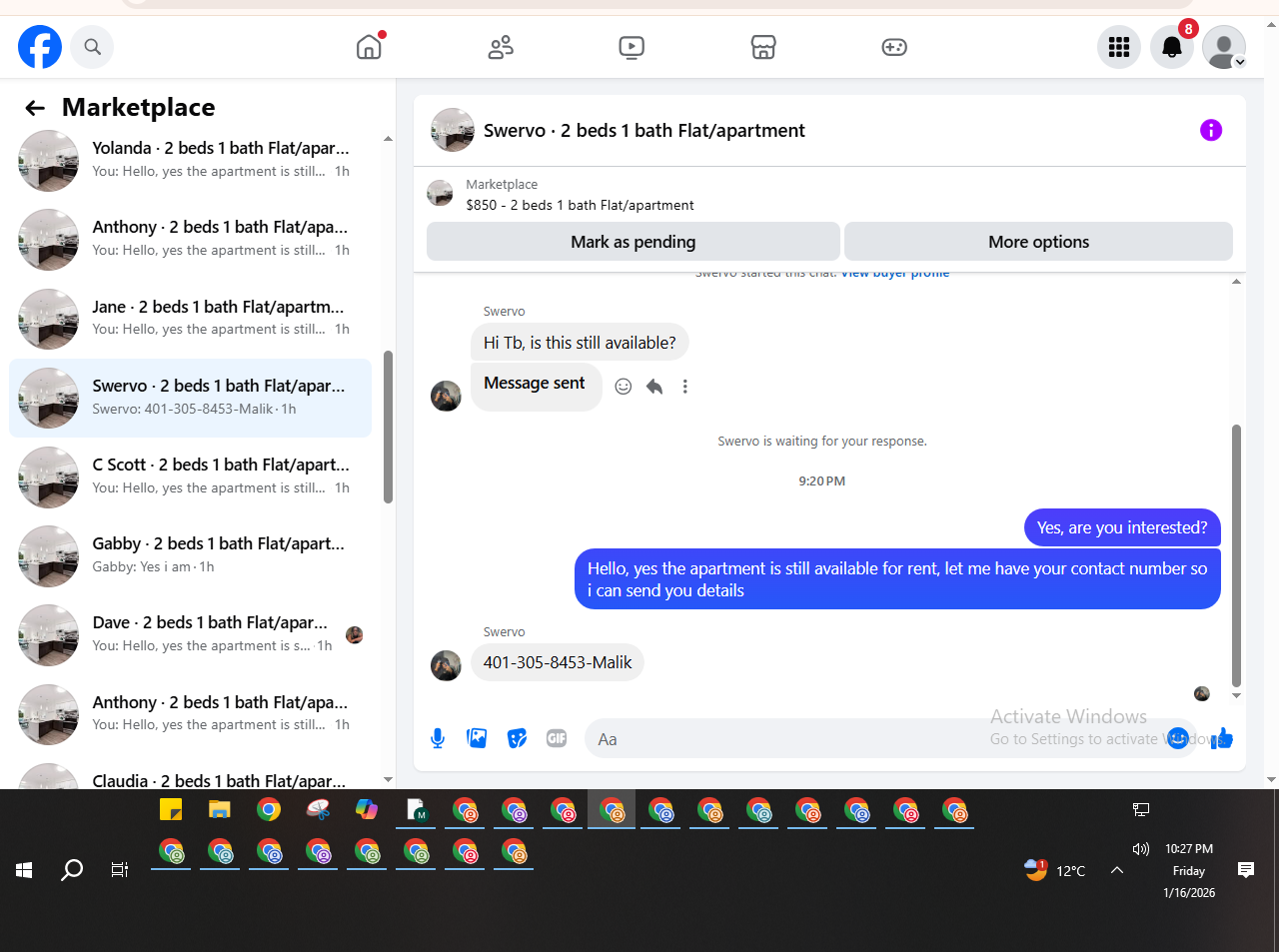1279x952 pixels.
Task: Open the account profile picture menu
Action: click(x=1224, y=47)
